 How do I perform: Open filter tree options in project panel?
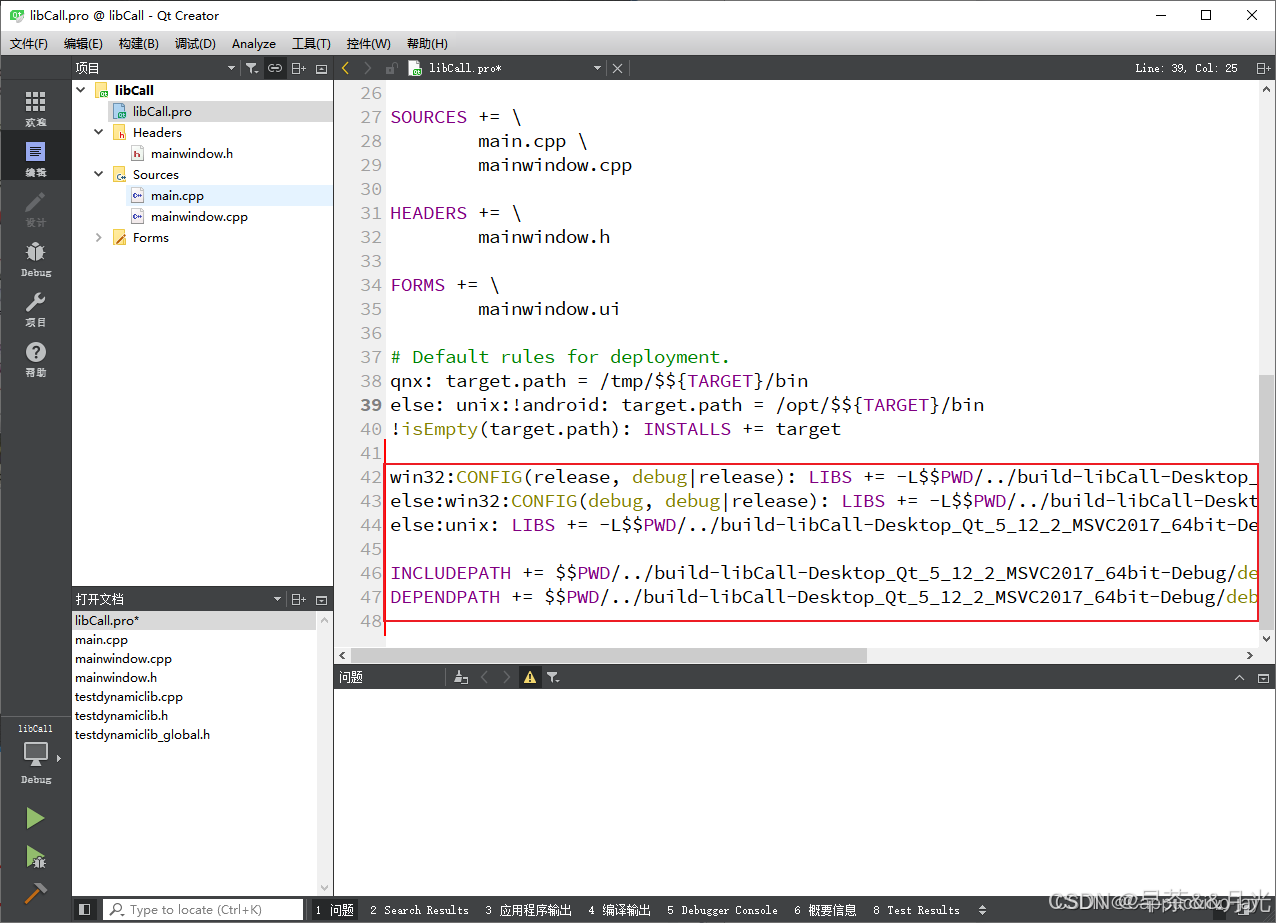pos(252,68)
